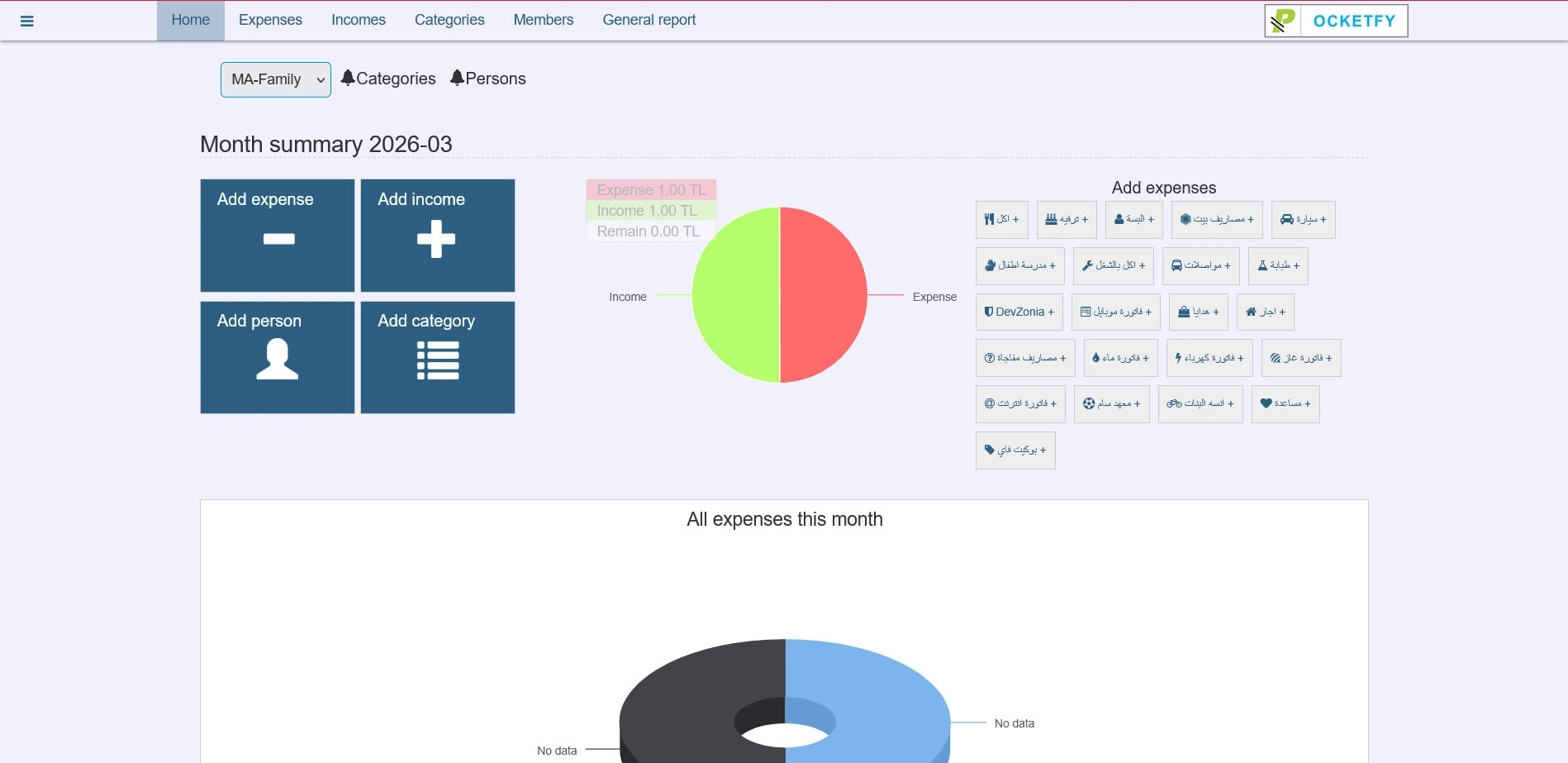
Task: Click the soccer ball expense button
Action: click(1111, 404)
